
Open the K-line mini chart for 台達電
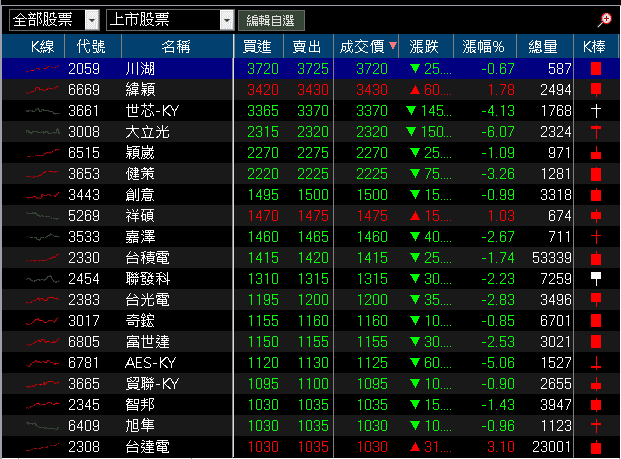pyautogui.click(x=42, y=447)
